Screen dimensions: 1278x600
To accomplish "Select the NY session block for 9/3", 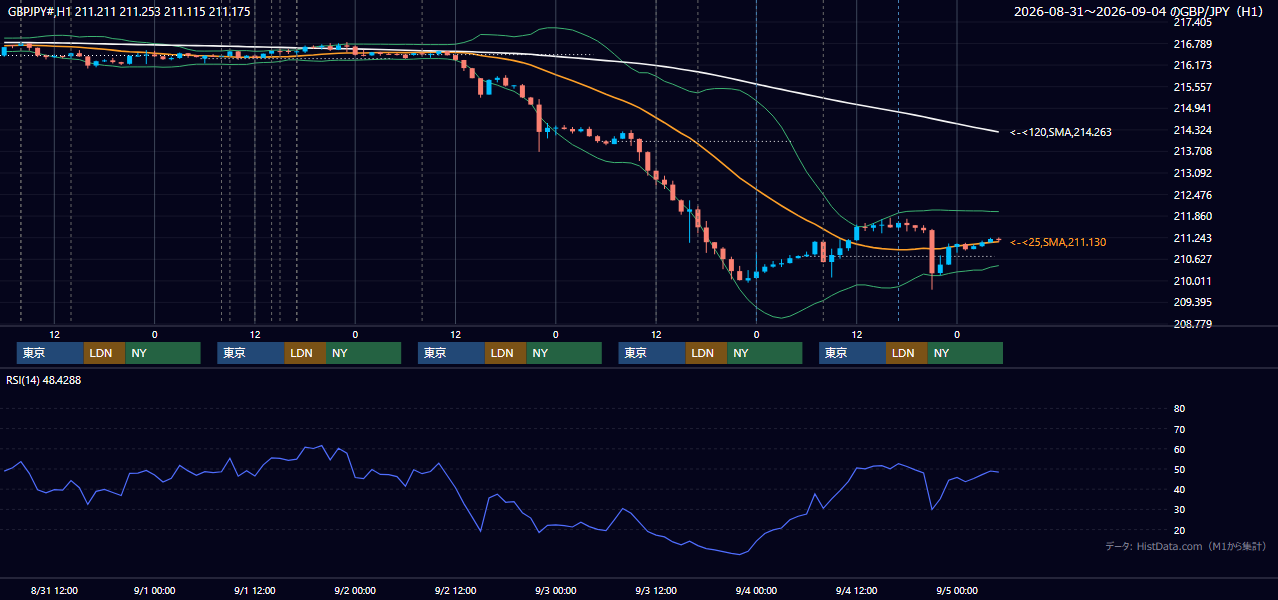I will pos(764,353).
